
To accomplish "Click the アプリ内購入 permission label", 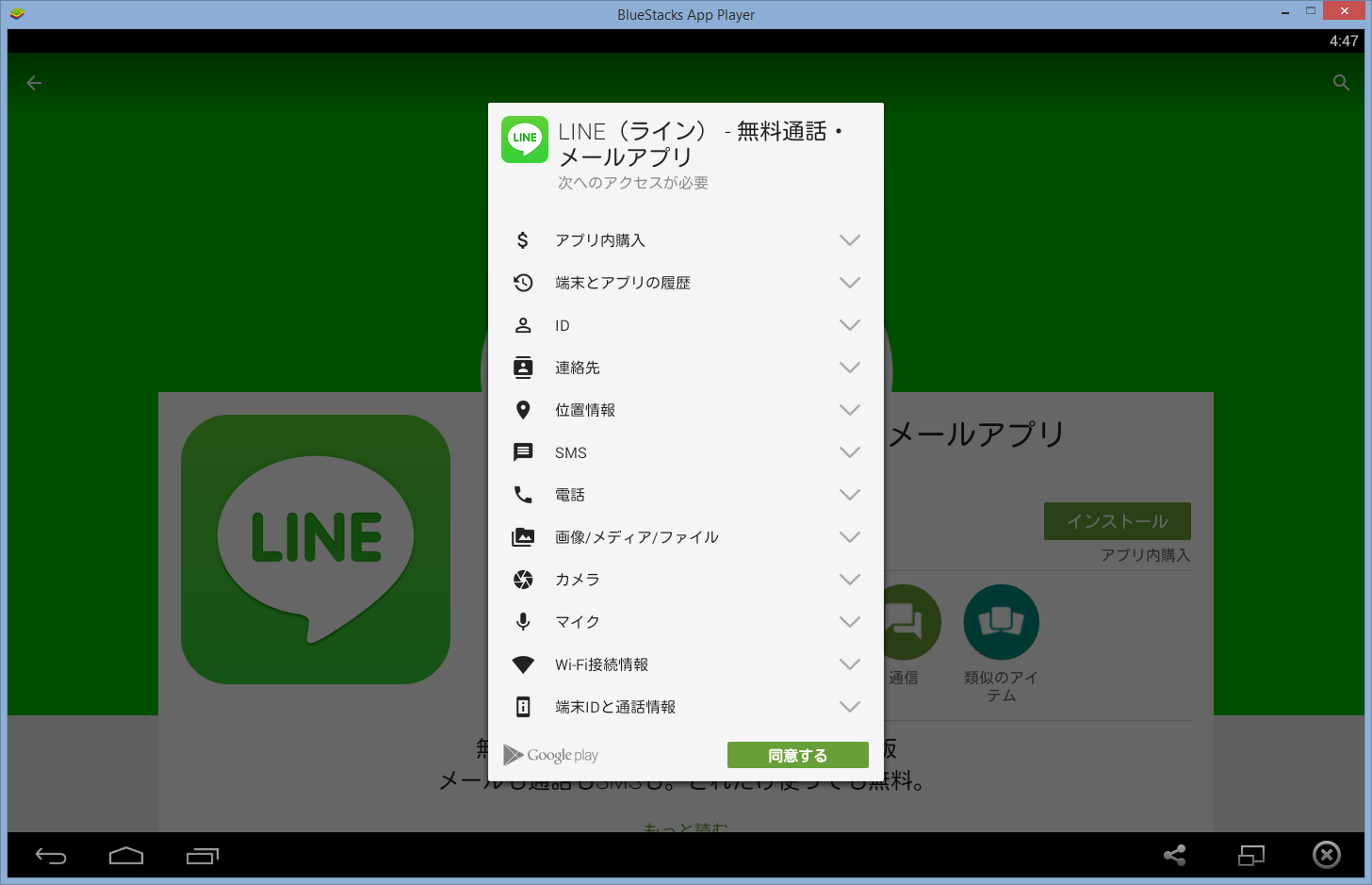I will (x=600, y=240).
